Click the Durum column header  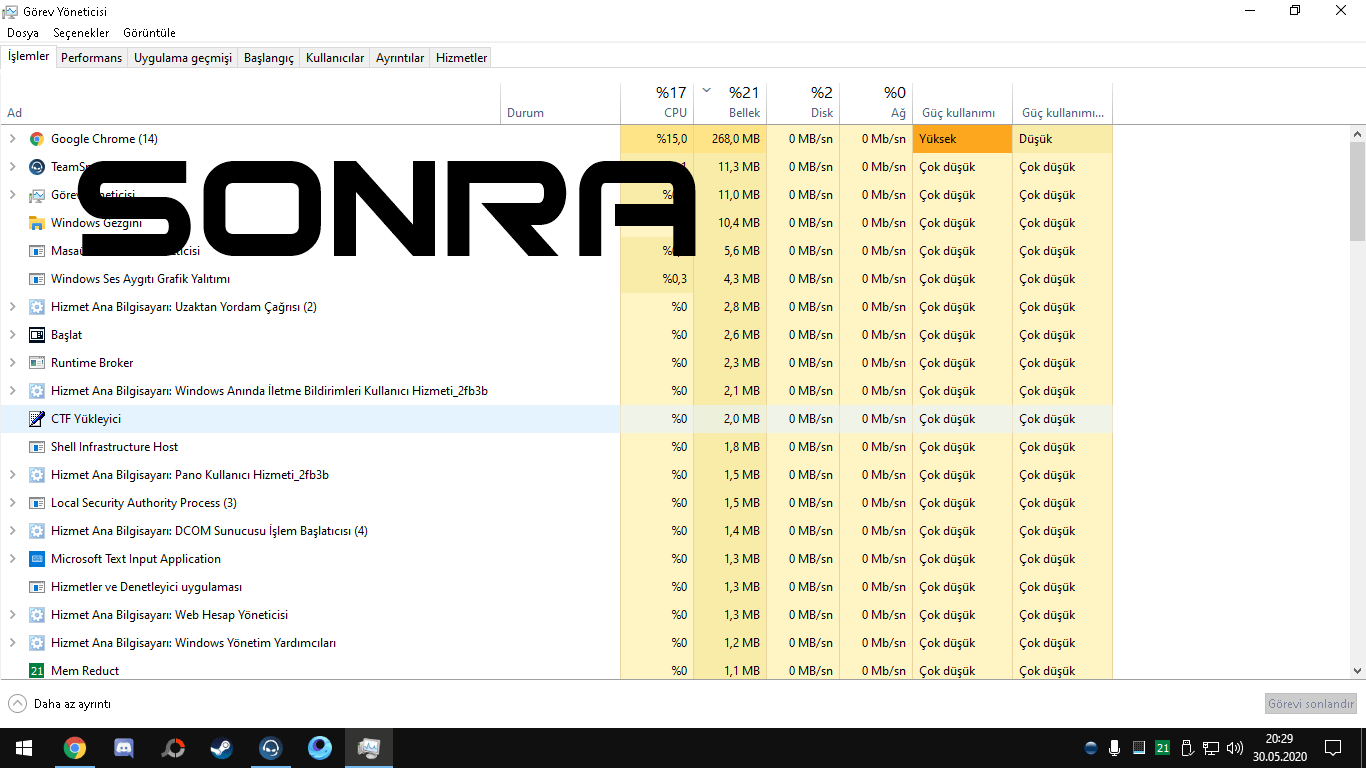coord(560,102)
